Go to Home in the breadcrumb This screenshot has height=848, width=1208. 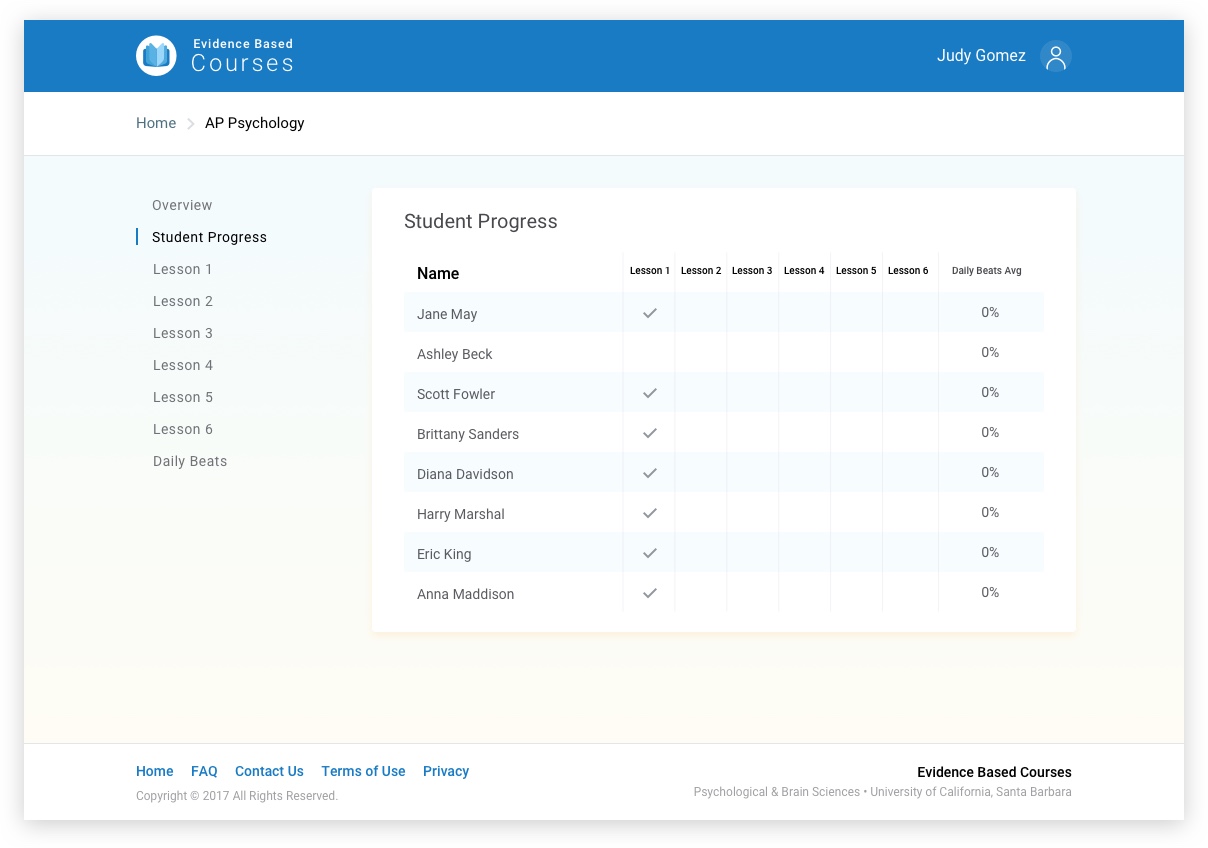point(156,123)
